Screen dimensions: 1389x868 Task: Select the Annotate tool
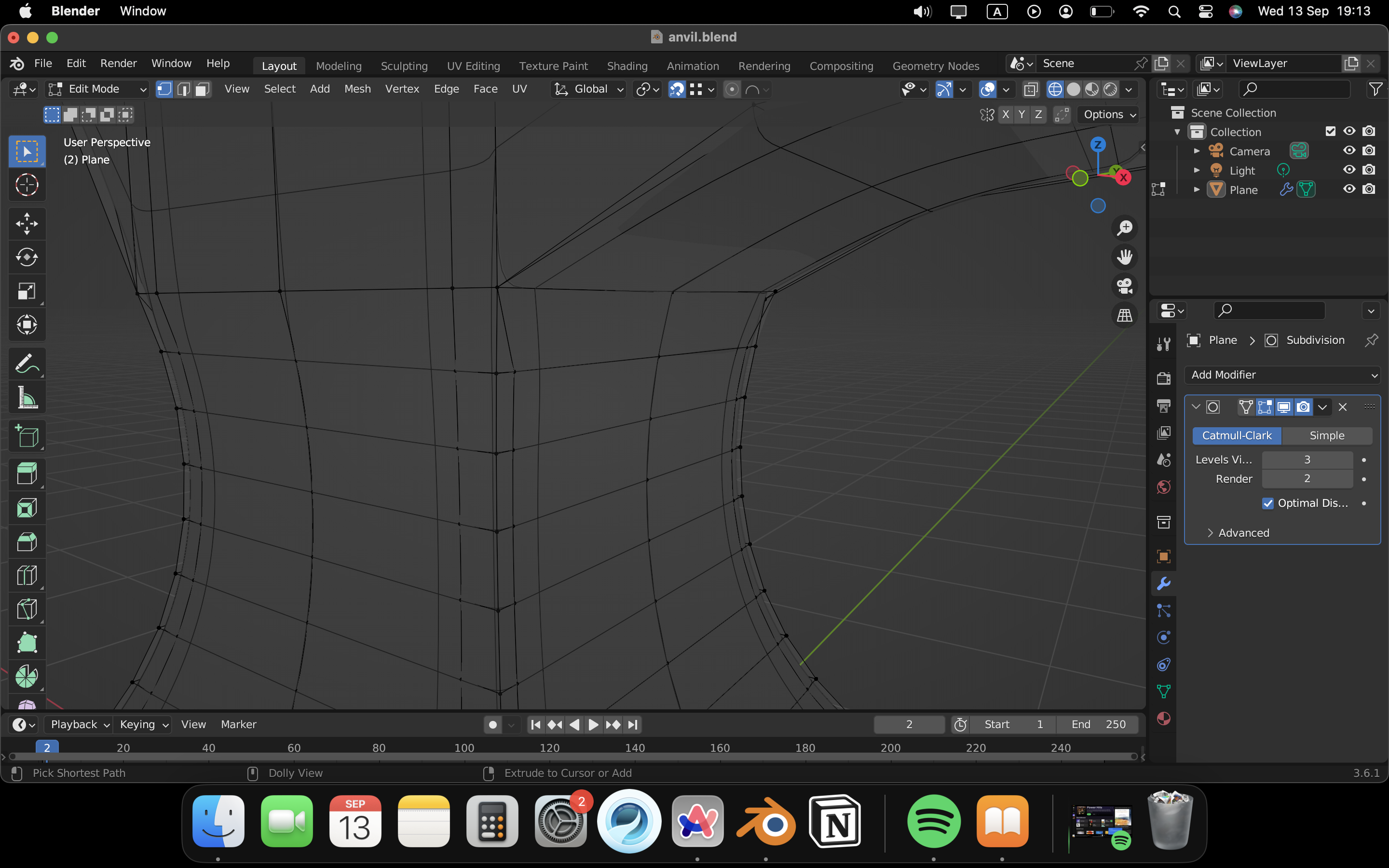pyautogui.click(x=27, y=364)
